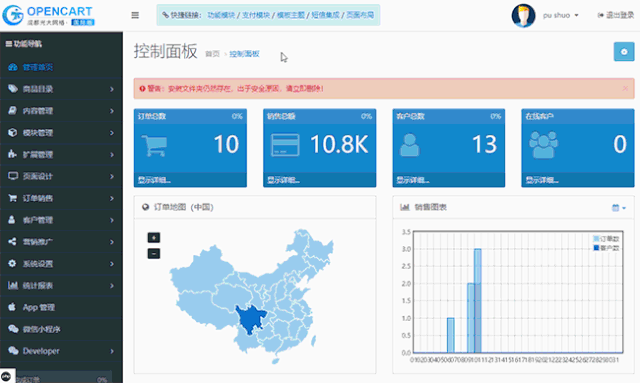Click the user avatar picture
This screenshot has height=383, width=640.
point(523,16)
